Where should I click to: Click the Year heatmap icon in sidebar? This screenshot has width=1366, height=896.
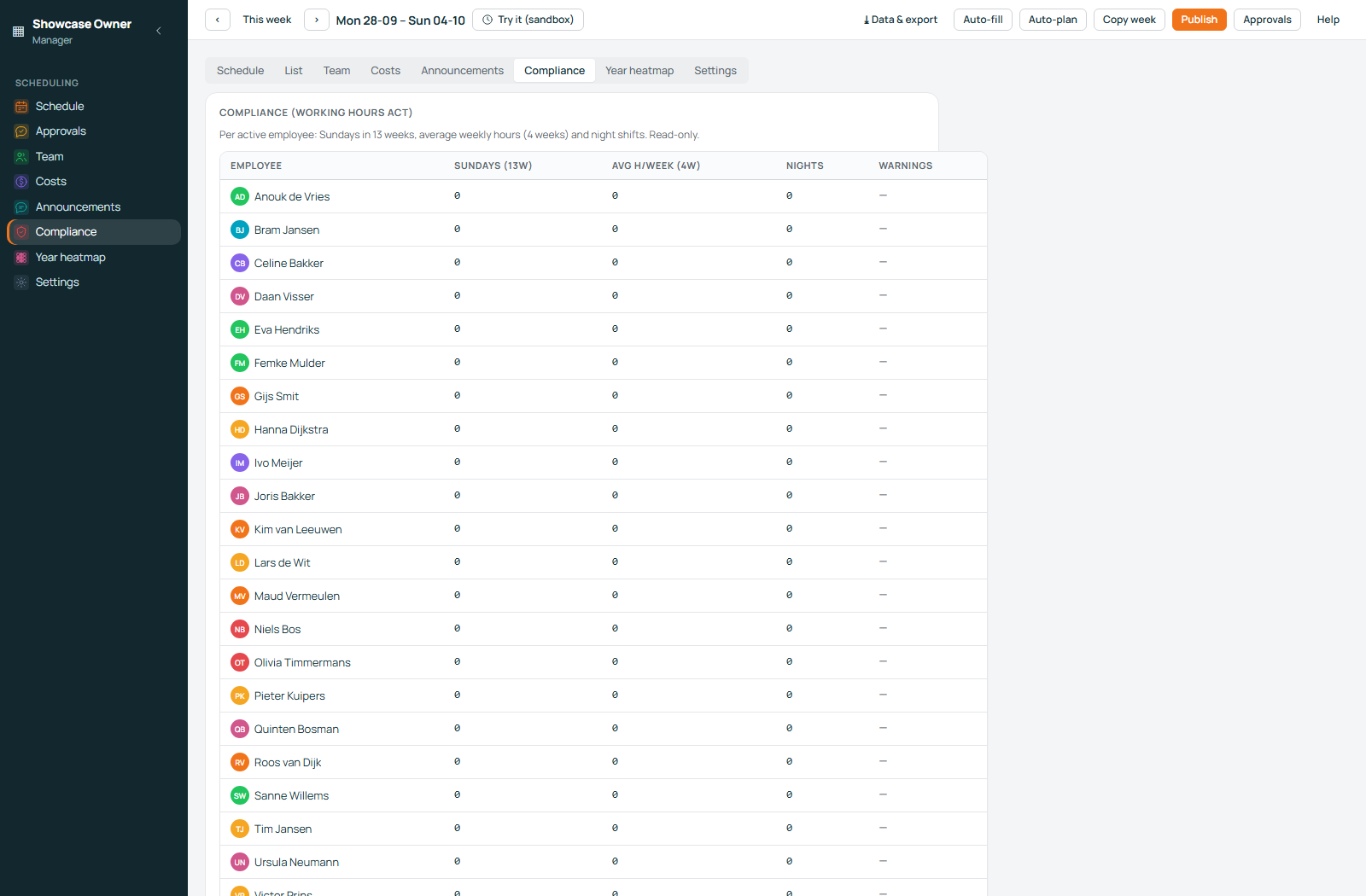pyautogui.click(x=21, y=258)
